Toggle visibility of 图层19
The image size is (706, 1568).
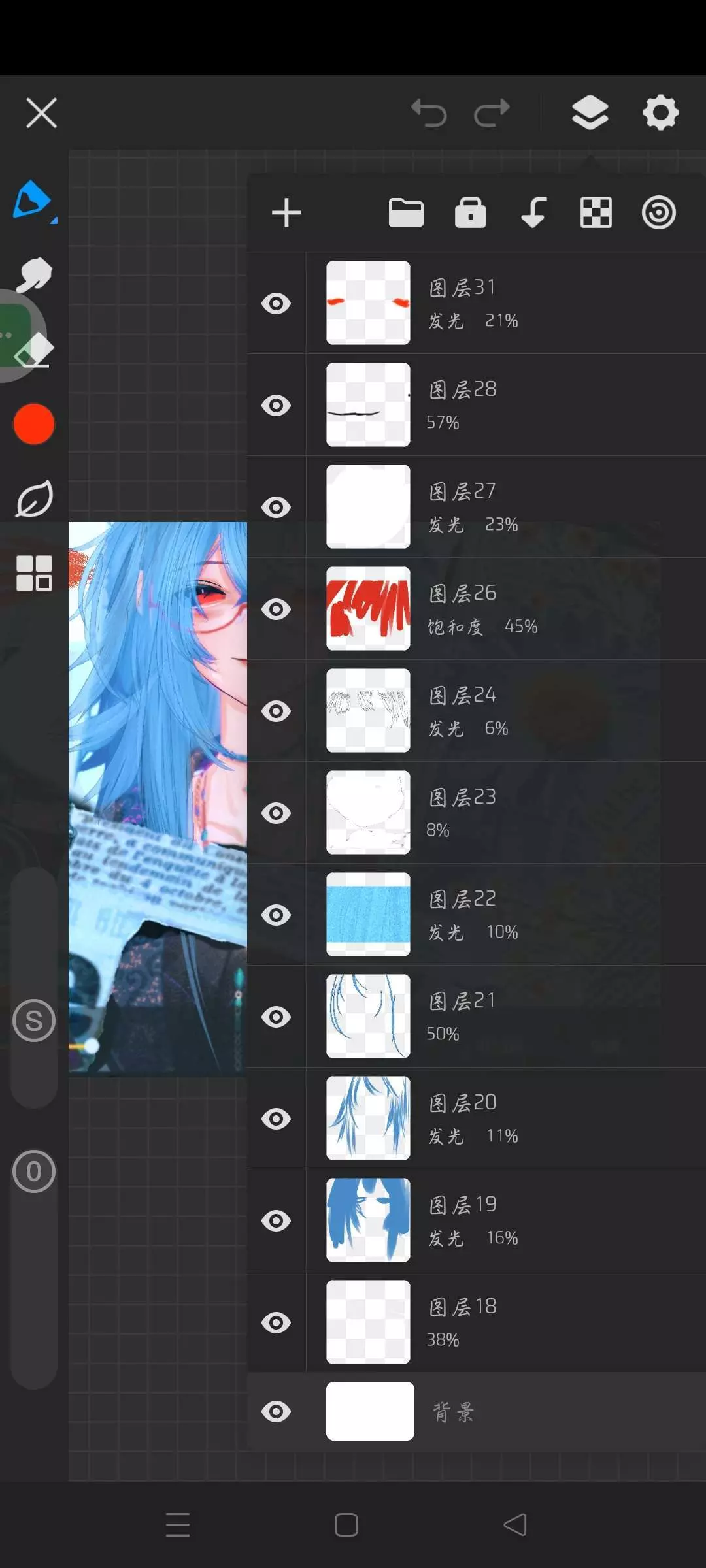pyautogui.click(x=277, y=1221)
